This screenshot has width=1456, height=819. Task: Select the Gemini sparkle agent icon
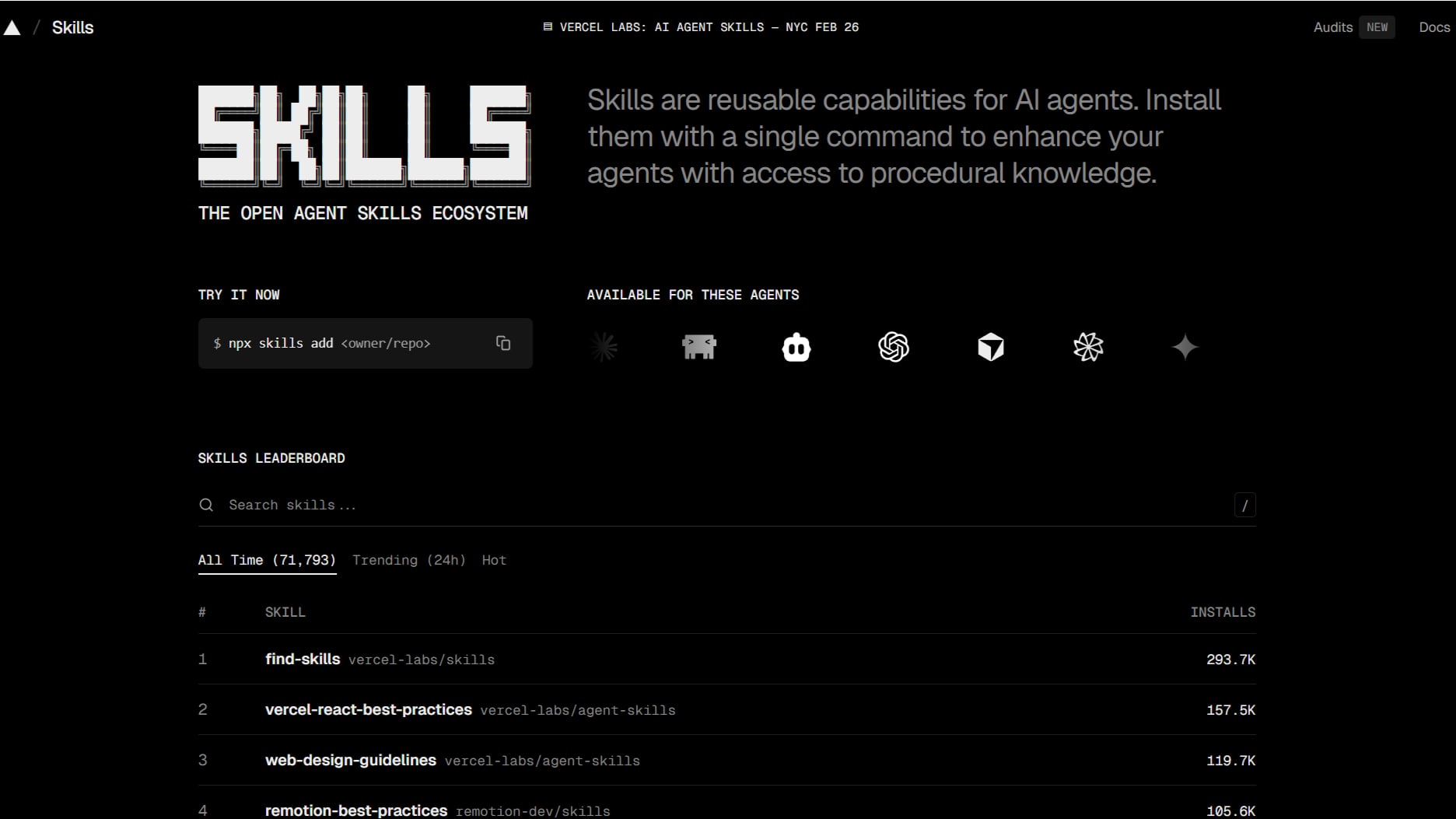[1185, 347]
